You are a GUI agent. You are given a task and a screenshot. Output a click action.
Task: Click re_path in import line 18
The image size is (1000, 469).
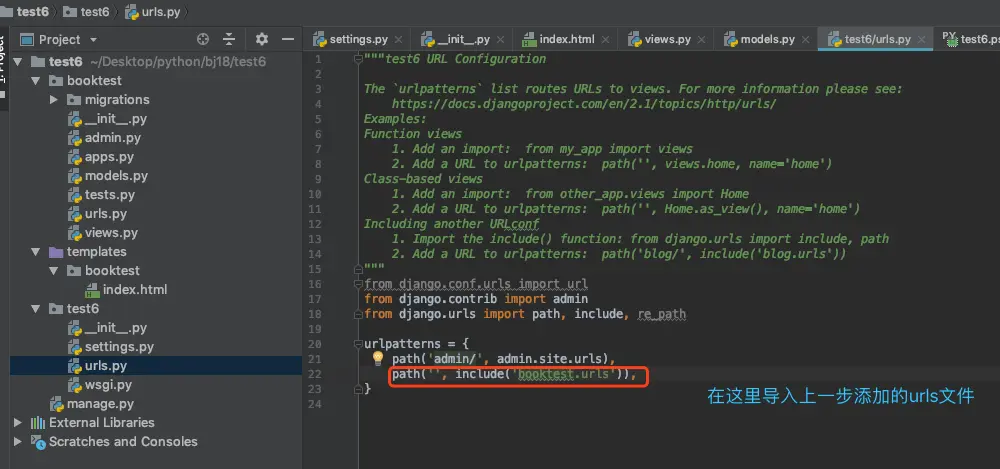(x=661, y=314)
